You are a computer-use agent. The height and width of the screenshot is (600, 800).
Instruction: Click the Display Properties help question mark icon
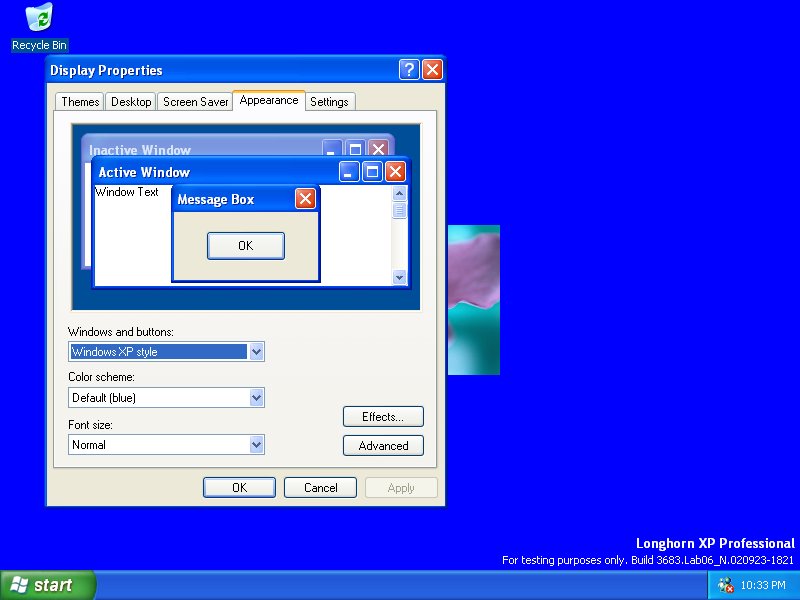[409, 70]
